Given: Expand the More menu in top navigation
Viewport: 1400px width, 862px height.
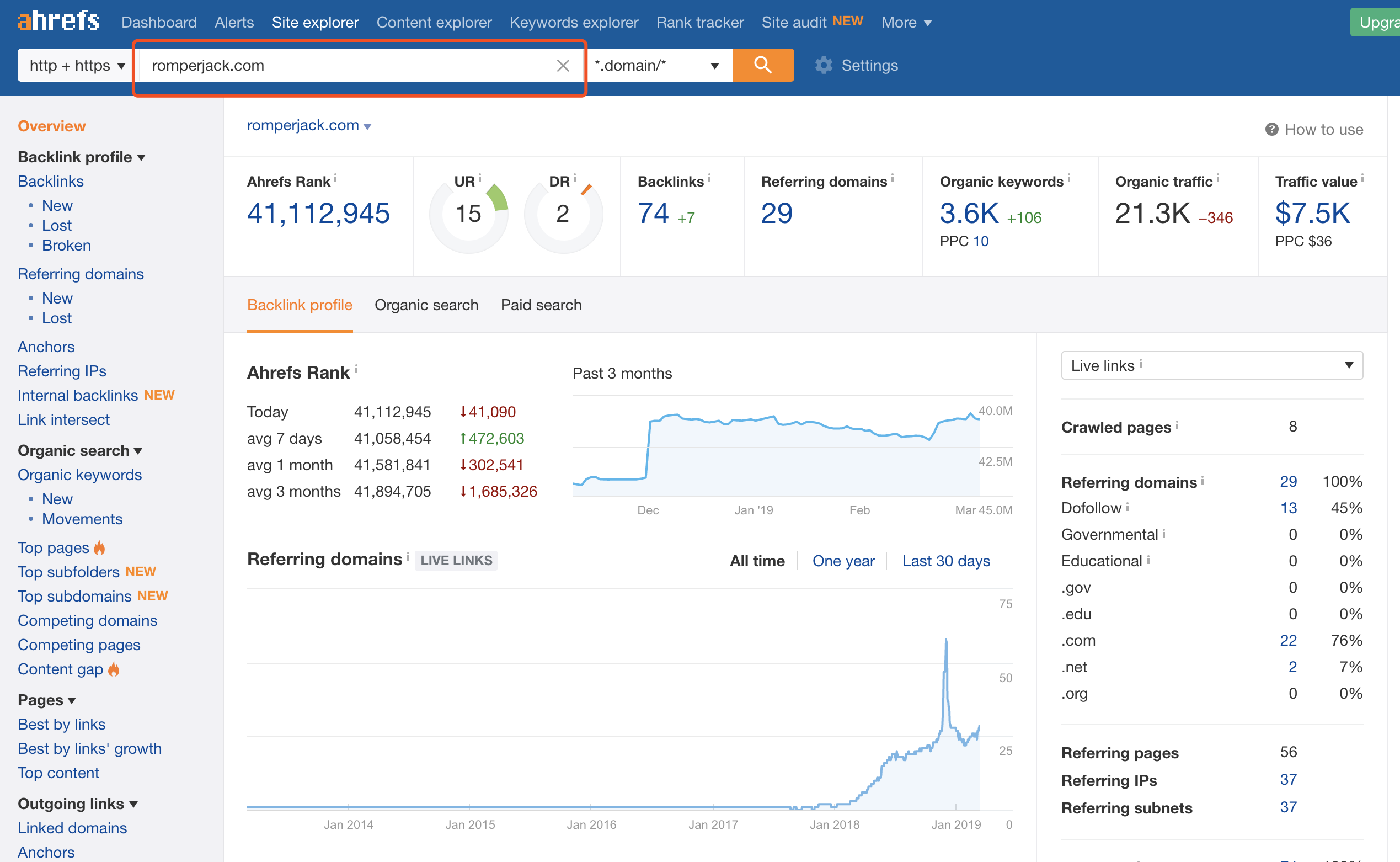Looking at the screenshot, I should pyautogui.click(x=906, y=22).
